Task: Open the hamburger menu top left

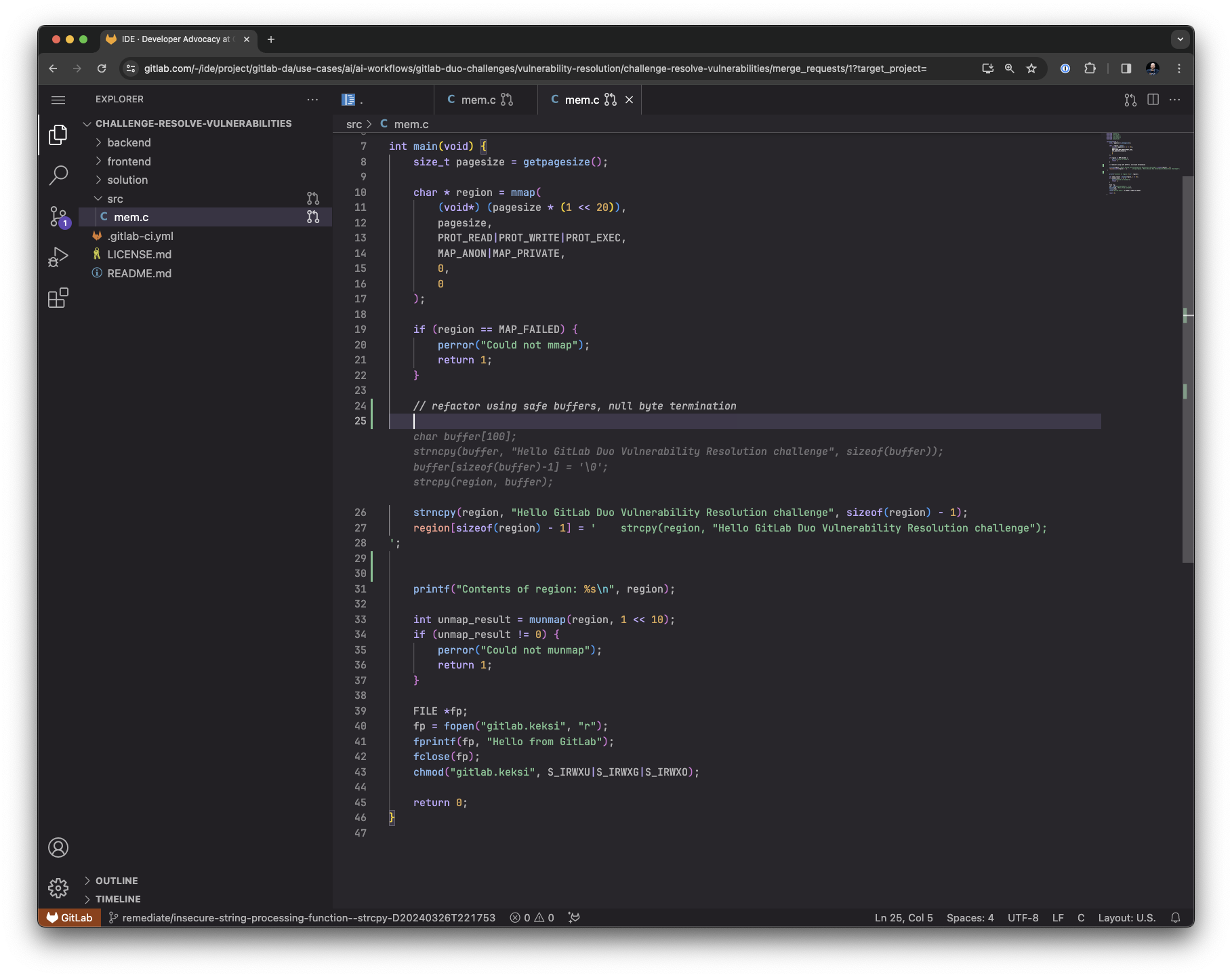Action: pyautogui.click(x=58, y=100)
